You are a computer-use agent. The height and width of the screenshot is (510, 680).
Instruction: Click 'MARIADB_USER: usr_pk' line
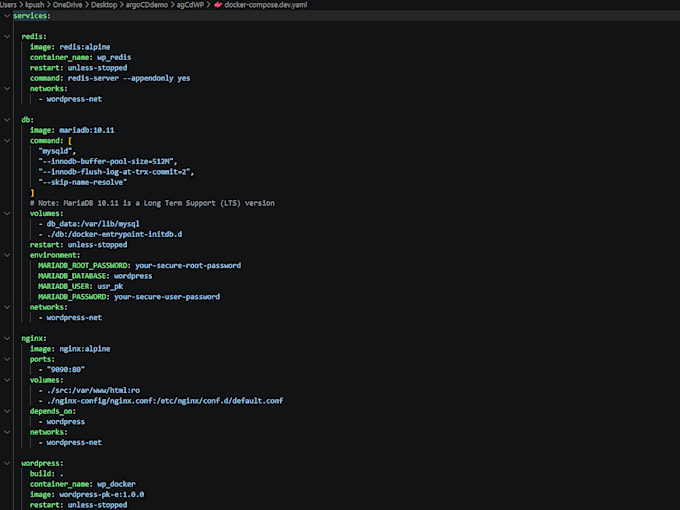80,286
